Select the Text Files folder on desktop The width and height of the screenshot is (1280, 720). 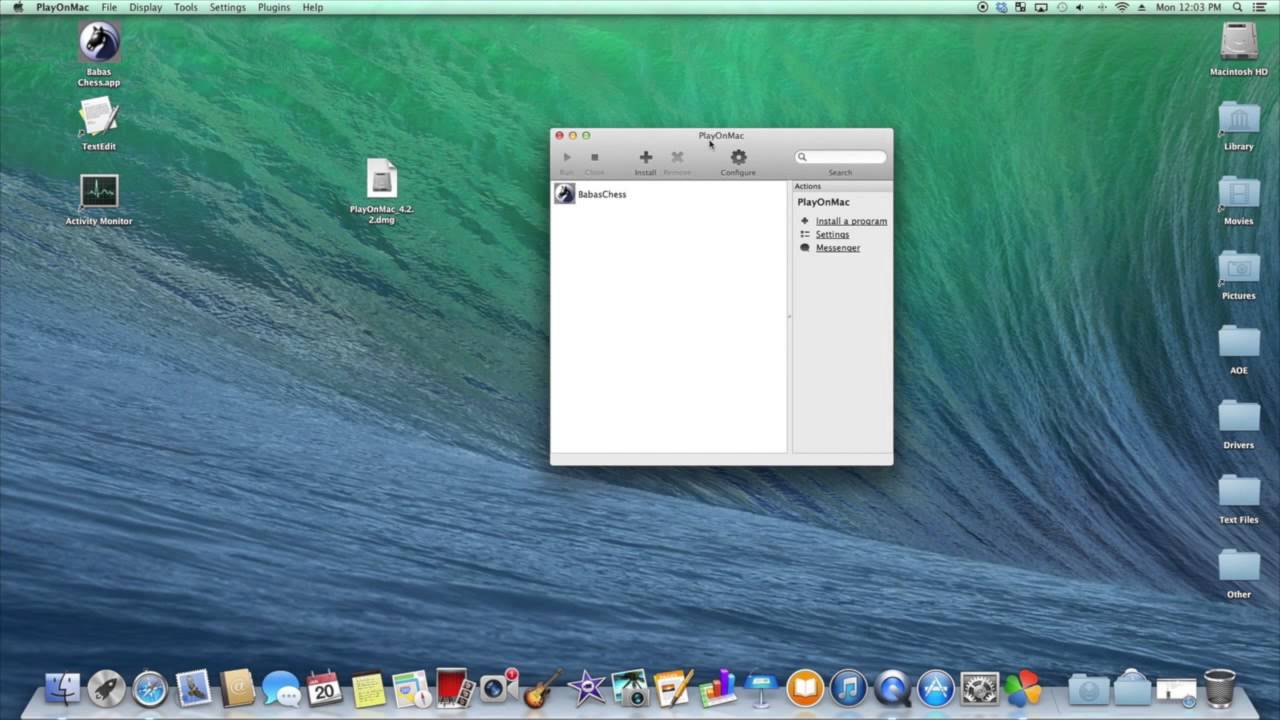coord(1239,491)
